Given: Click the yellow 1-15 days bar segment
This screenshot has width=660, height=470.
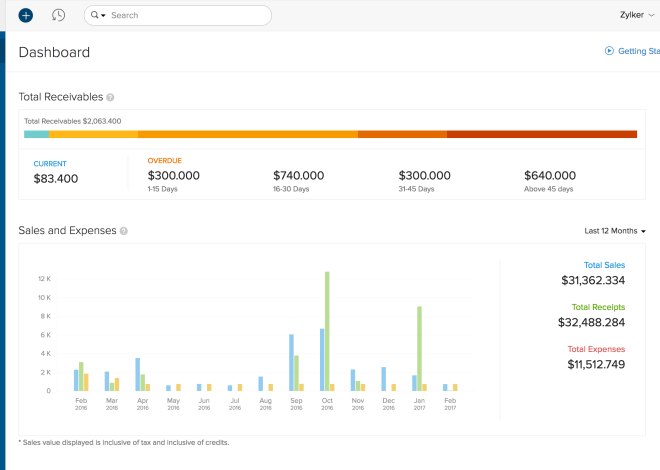Looking at the screenshot, I should tap(93, 134).
